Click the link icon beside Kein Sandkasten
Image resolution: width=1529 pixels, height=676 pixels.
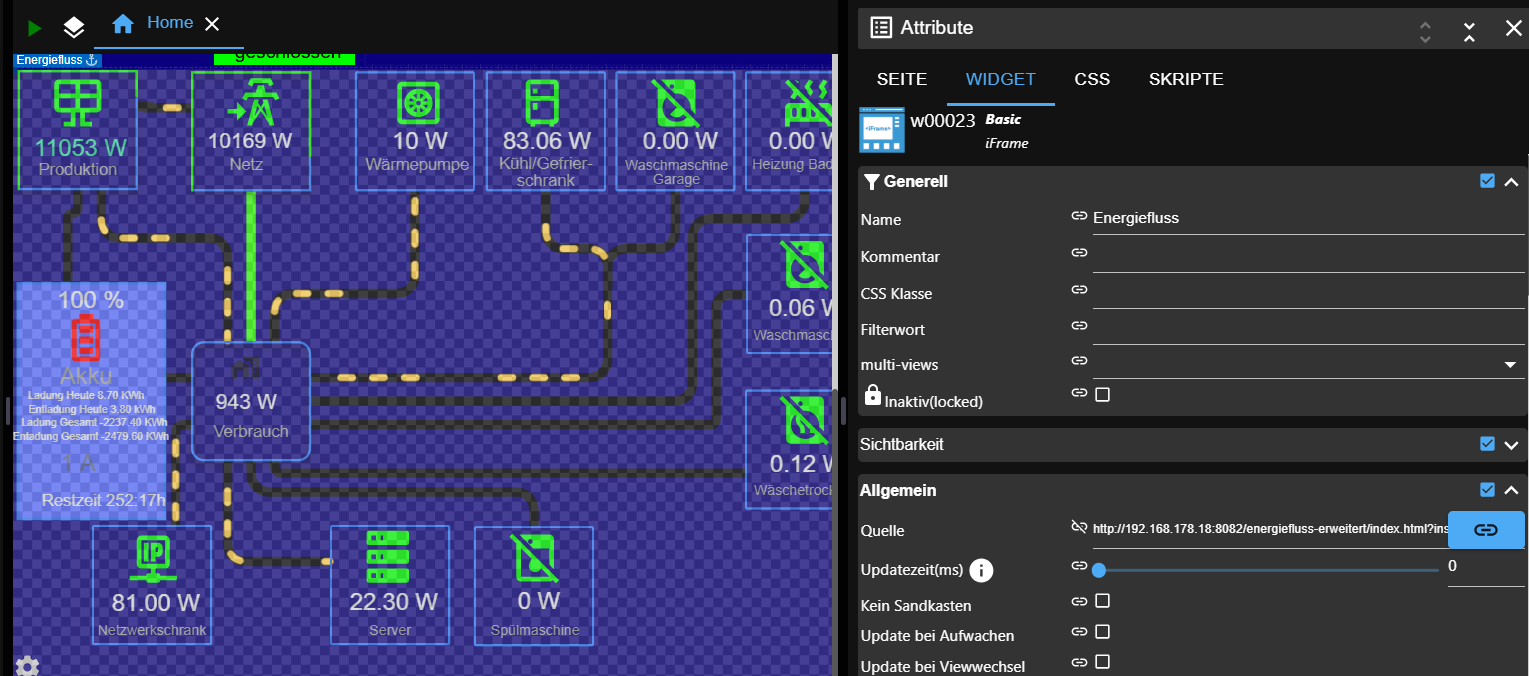pos(1079,601)
